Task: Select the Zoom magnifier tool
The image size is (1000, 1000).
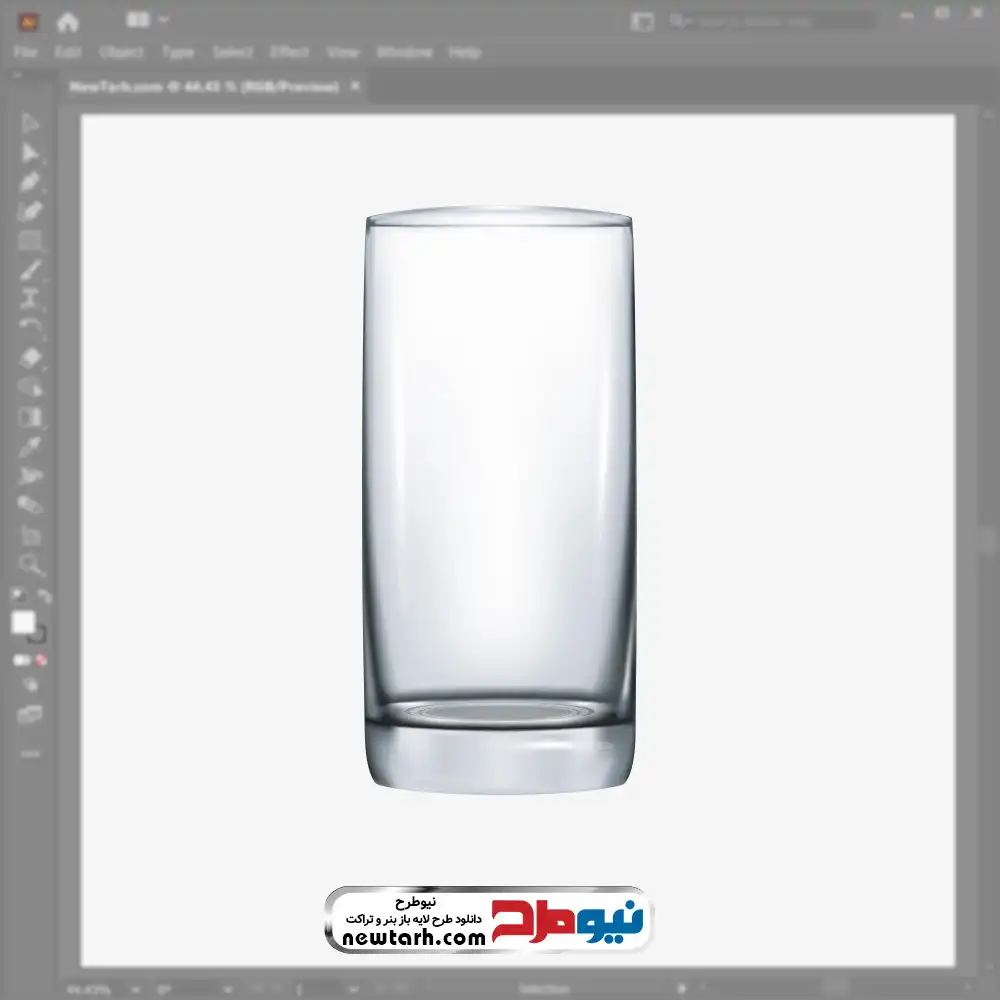Action: click(31, 565)
